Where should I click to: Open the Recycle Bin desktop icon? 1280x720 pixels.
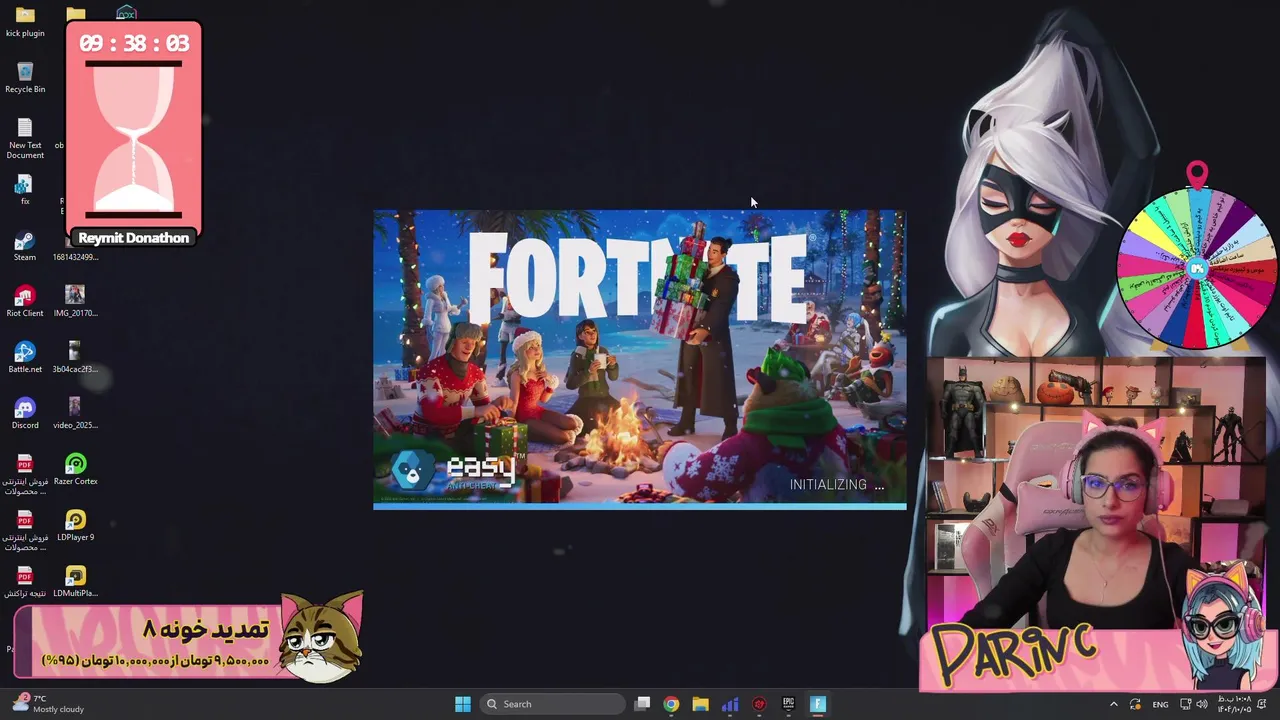coord(25,77)
